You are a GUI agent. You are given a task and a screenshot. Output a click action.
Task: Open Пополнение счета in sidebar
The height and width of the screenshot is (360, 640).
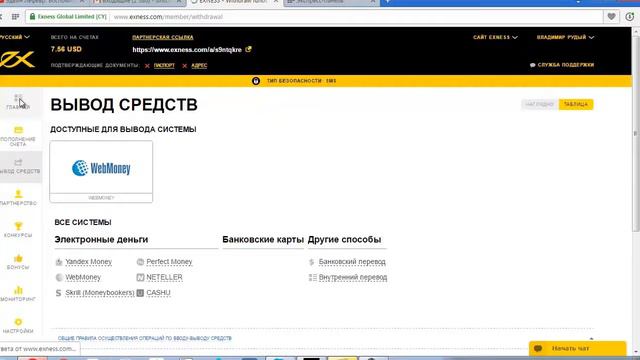18,136
